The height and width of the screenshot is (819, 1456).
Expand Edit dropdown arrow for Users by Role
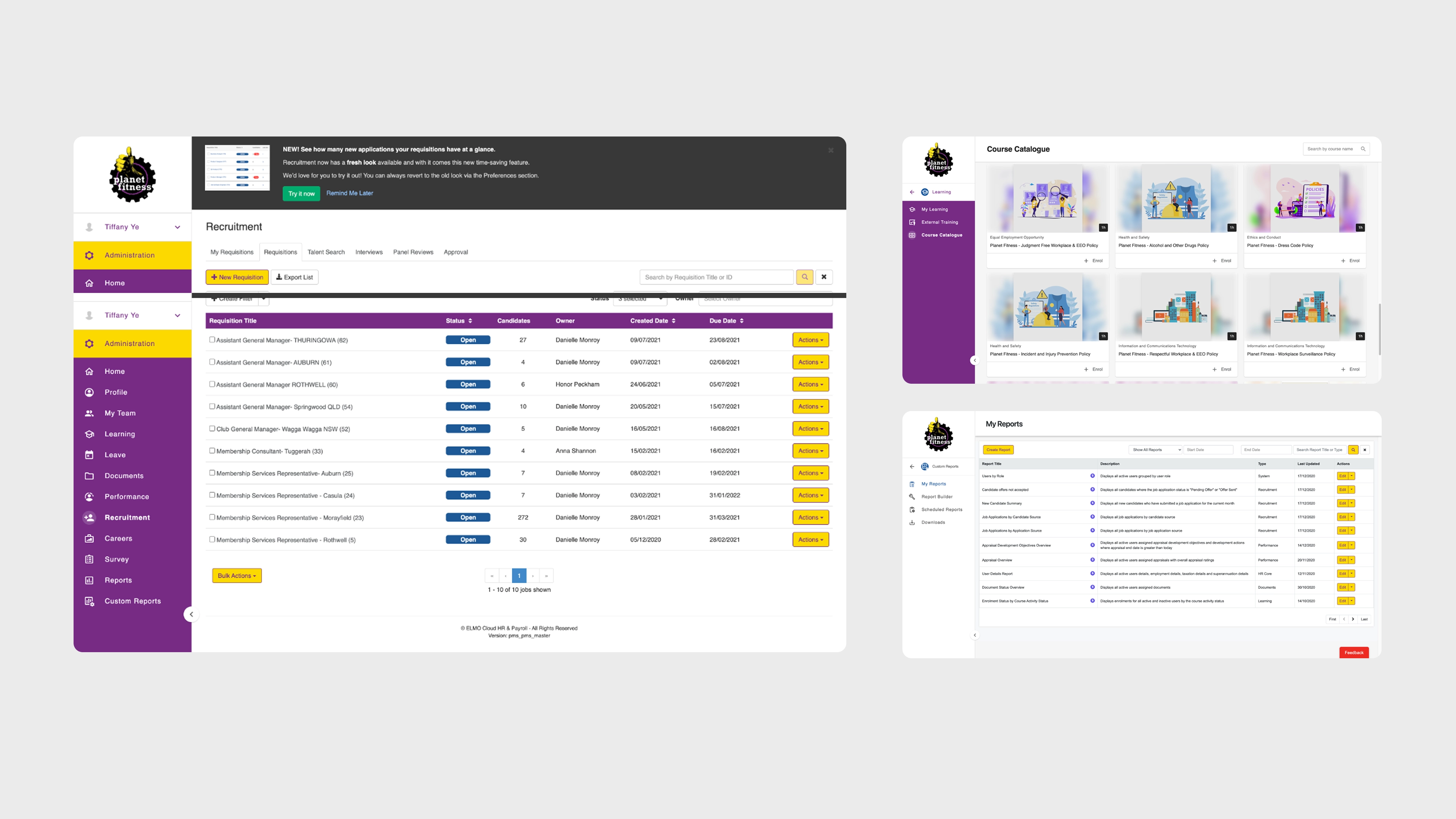(x=1351, y=476)
